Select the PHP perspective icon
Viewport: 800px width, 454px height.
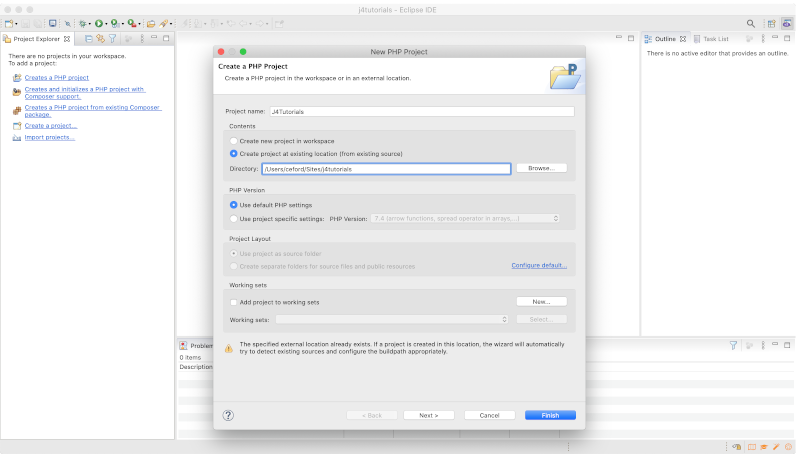[x=787, y=23]
